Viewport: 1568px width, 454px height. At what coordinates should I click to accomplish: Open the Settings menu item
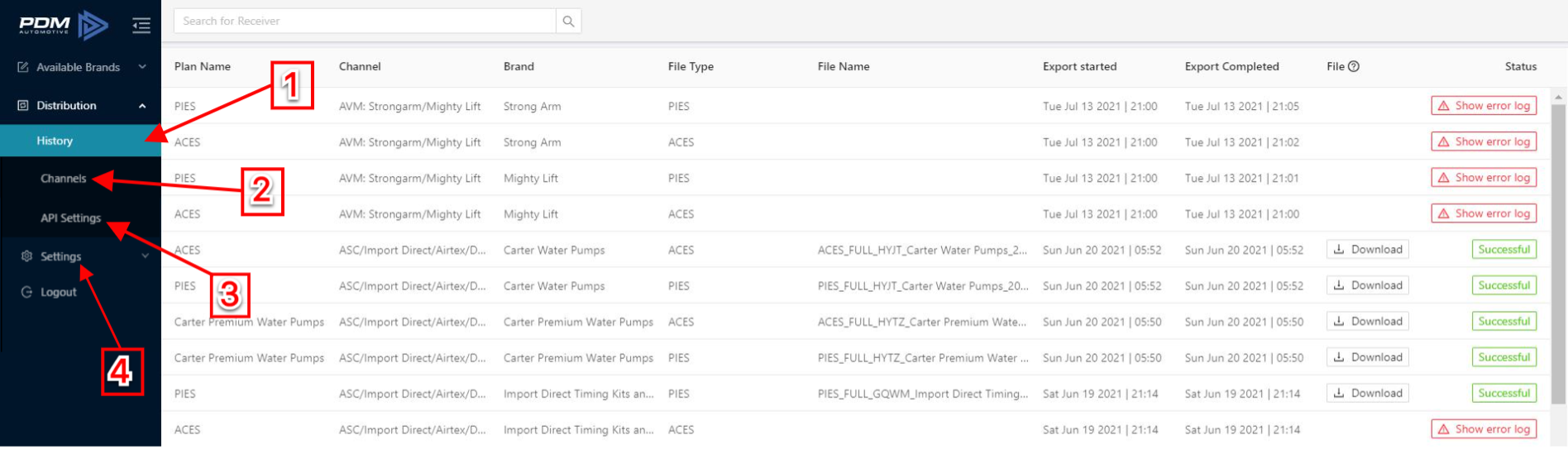[x=61, y=256]
